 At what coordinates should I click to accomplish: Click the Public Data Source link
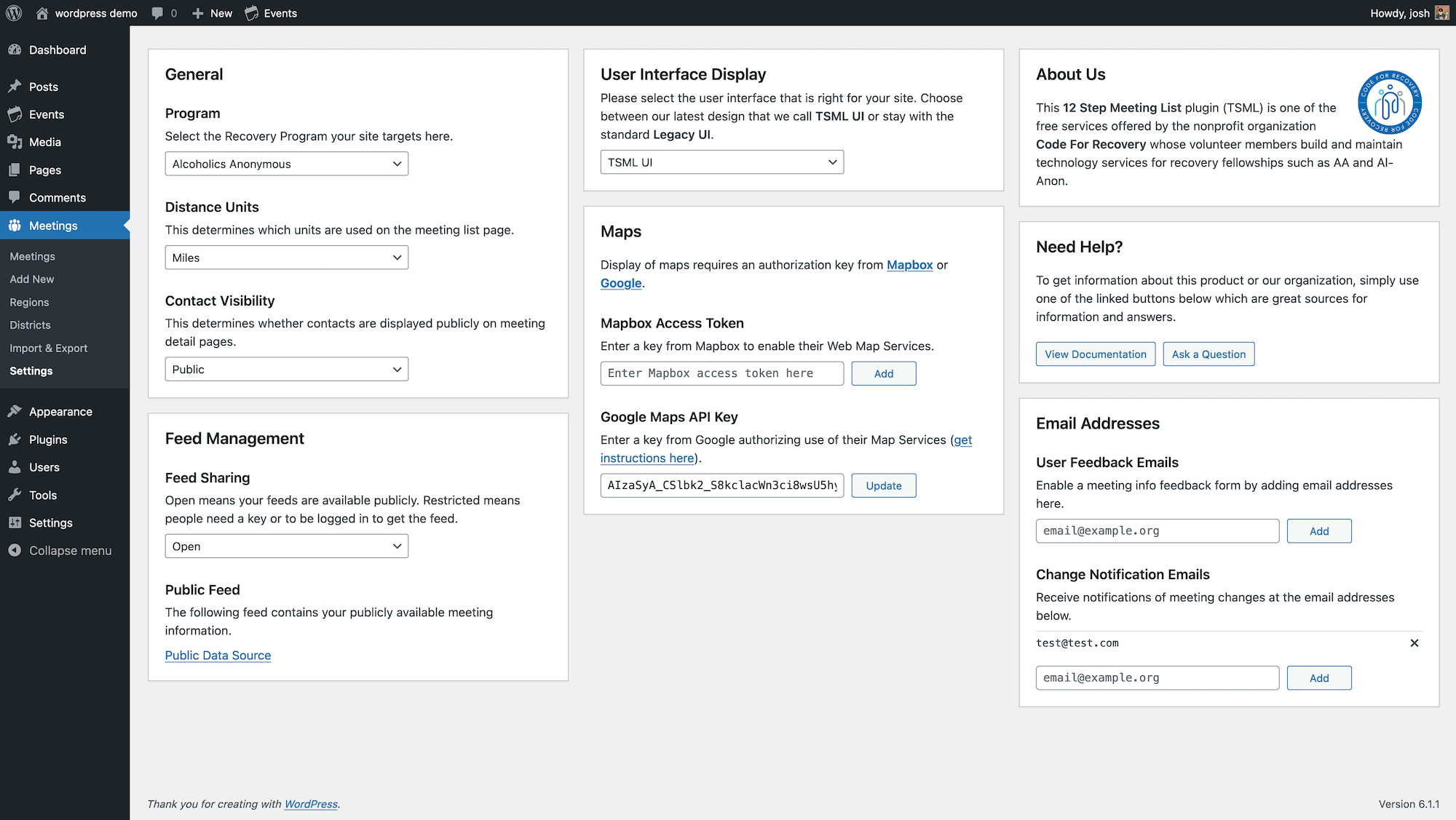tap(218, 655)
